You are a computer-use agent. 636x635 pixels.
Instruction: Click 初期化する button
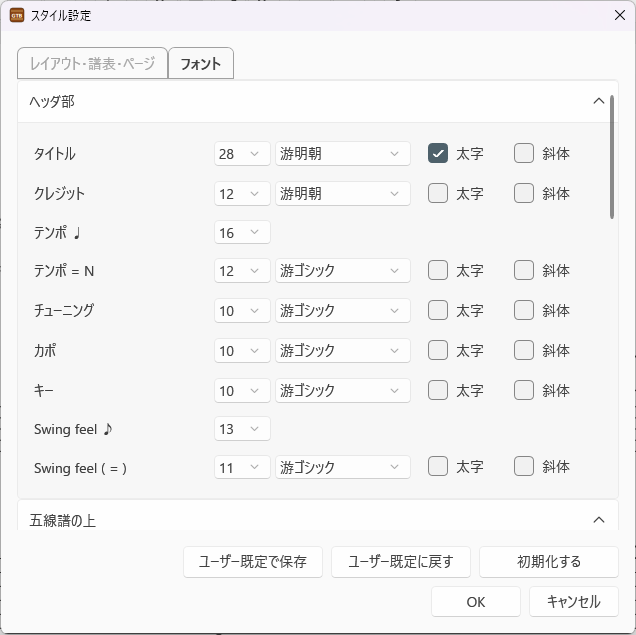pyautogui.click(x=549, y=562)
